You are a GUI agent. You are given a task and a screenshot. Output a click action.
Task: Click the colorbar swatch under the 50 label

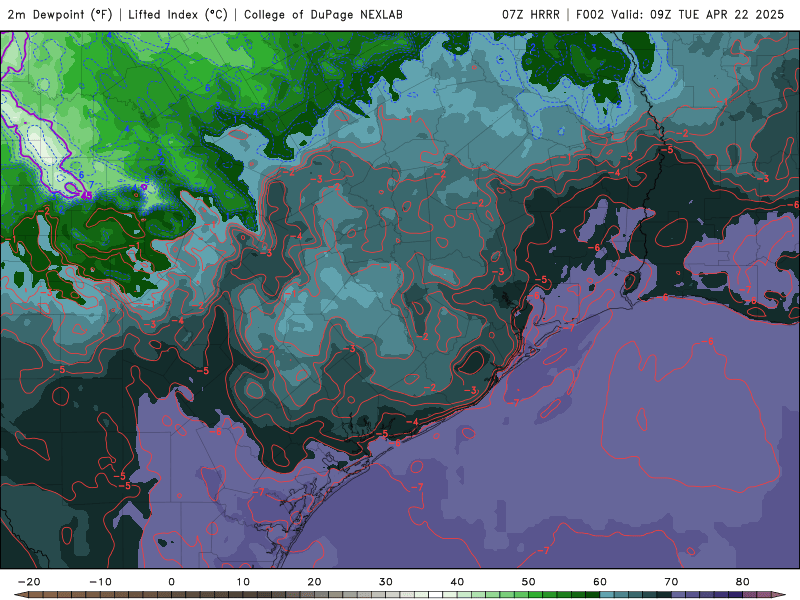tap(535, 594)
